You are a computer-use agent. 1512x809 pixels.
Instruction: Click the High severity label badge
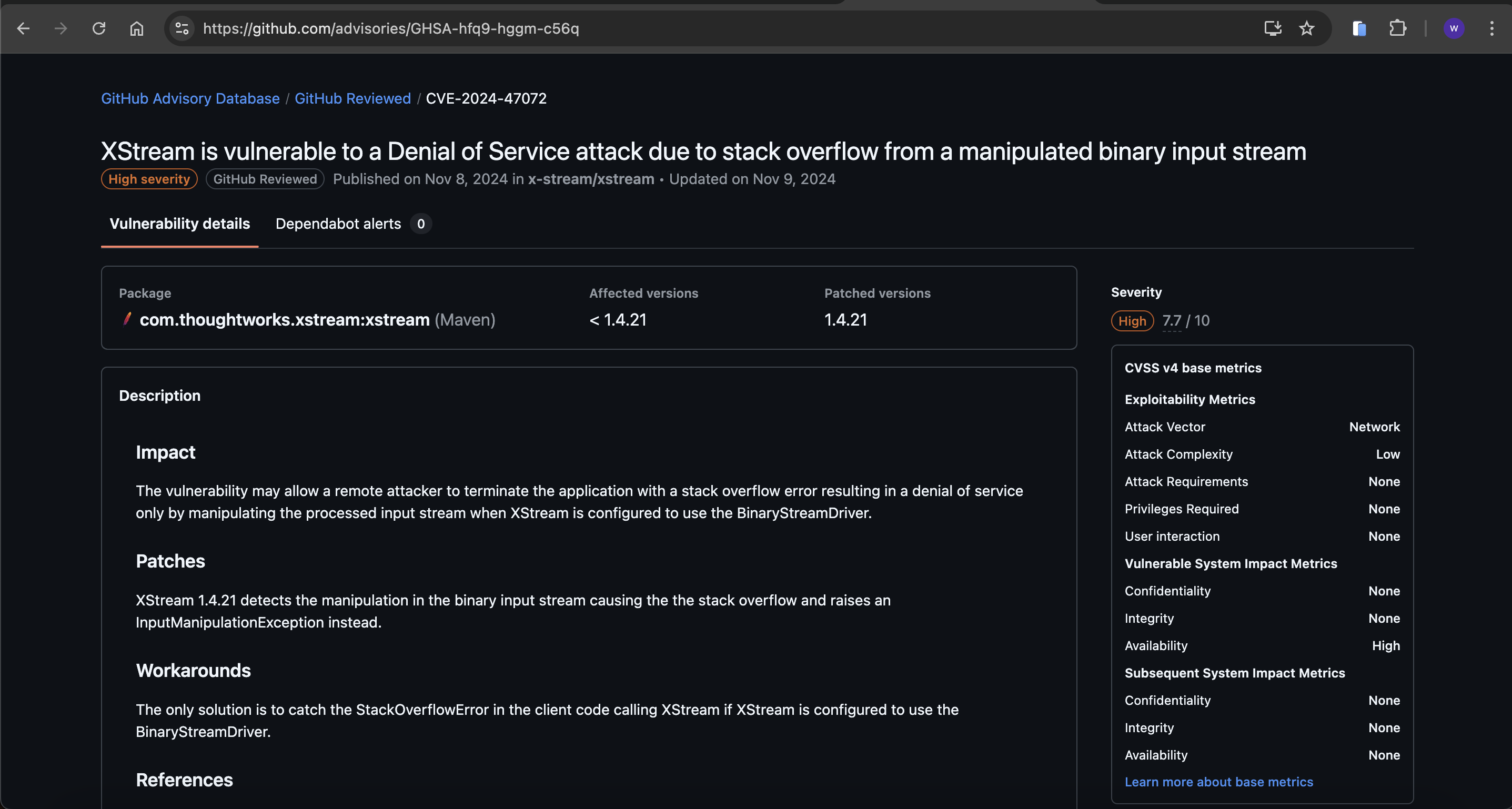(149, 179)
